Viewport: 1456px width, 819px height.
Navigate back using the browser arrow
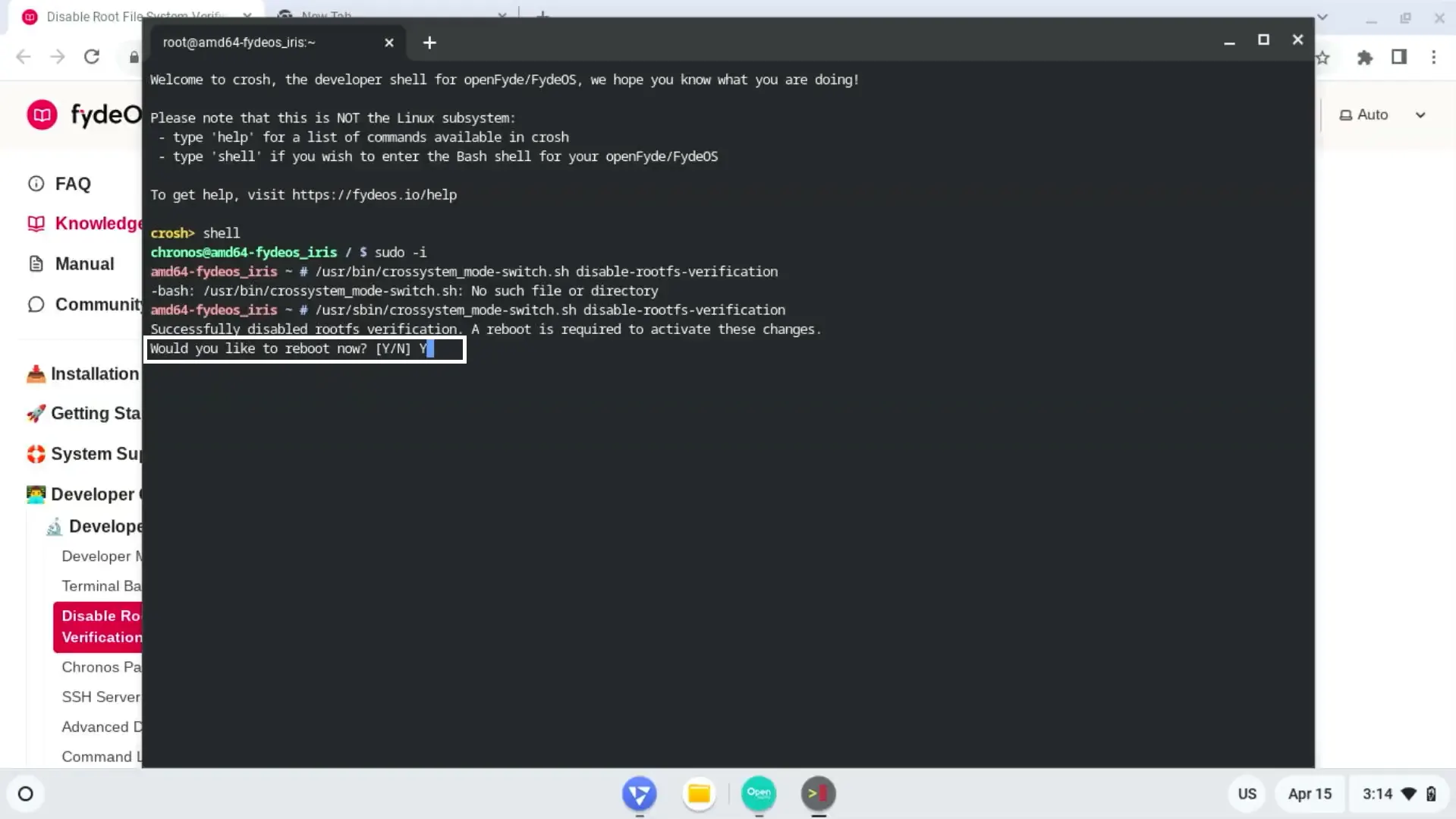(23, 57)
